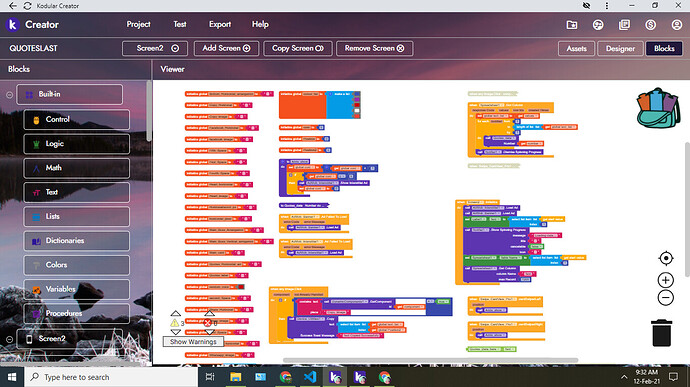Toggle the Show Warnings button
This screenshot has width=690, height=387.
[x=193, y=342]
